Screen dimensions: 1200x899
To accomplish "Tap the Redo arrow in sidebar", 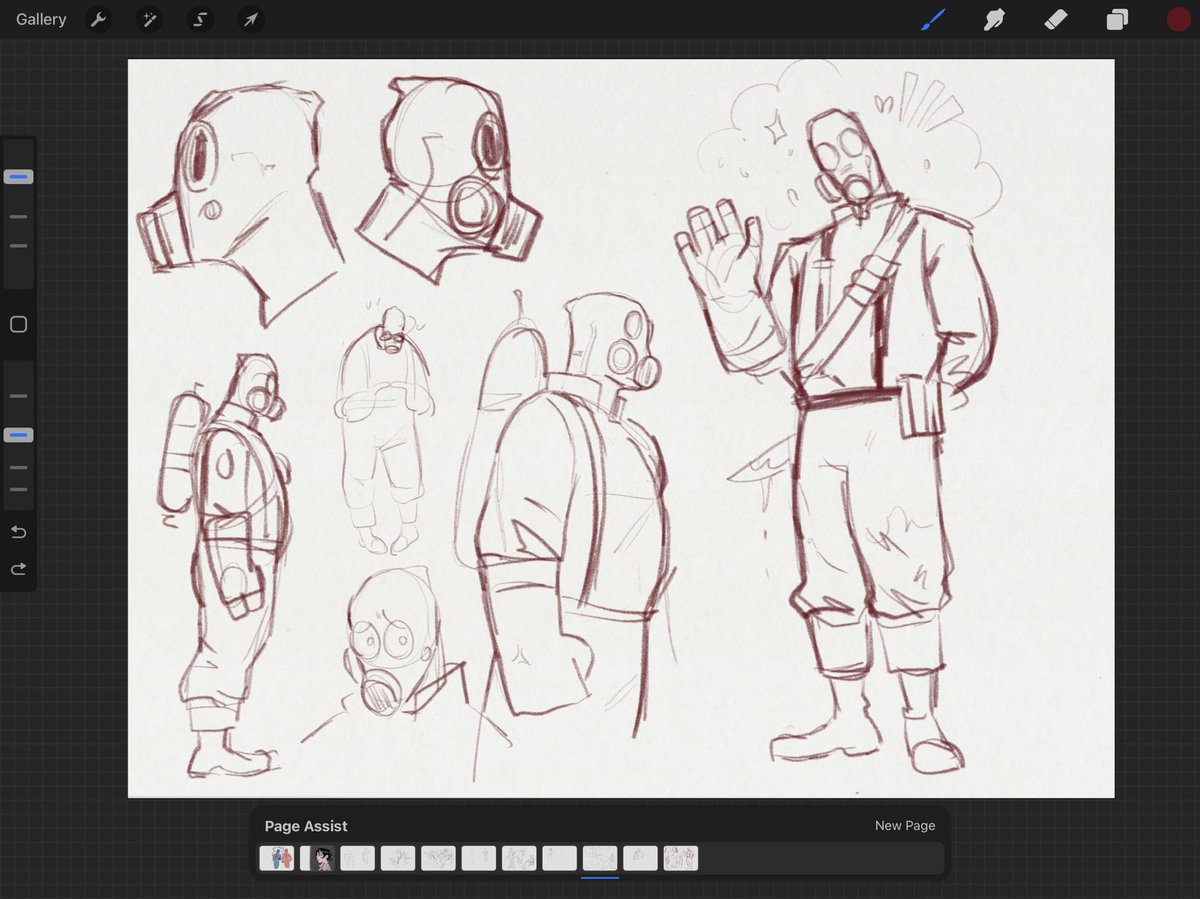I will pos(18,569).
